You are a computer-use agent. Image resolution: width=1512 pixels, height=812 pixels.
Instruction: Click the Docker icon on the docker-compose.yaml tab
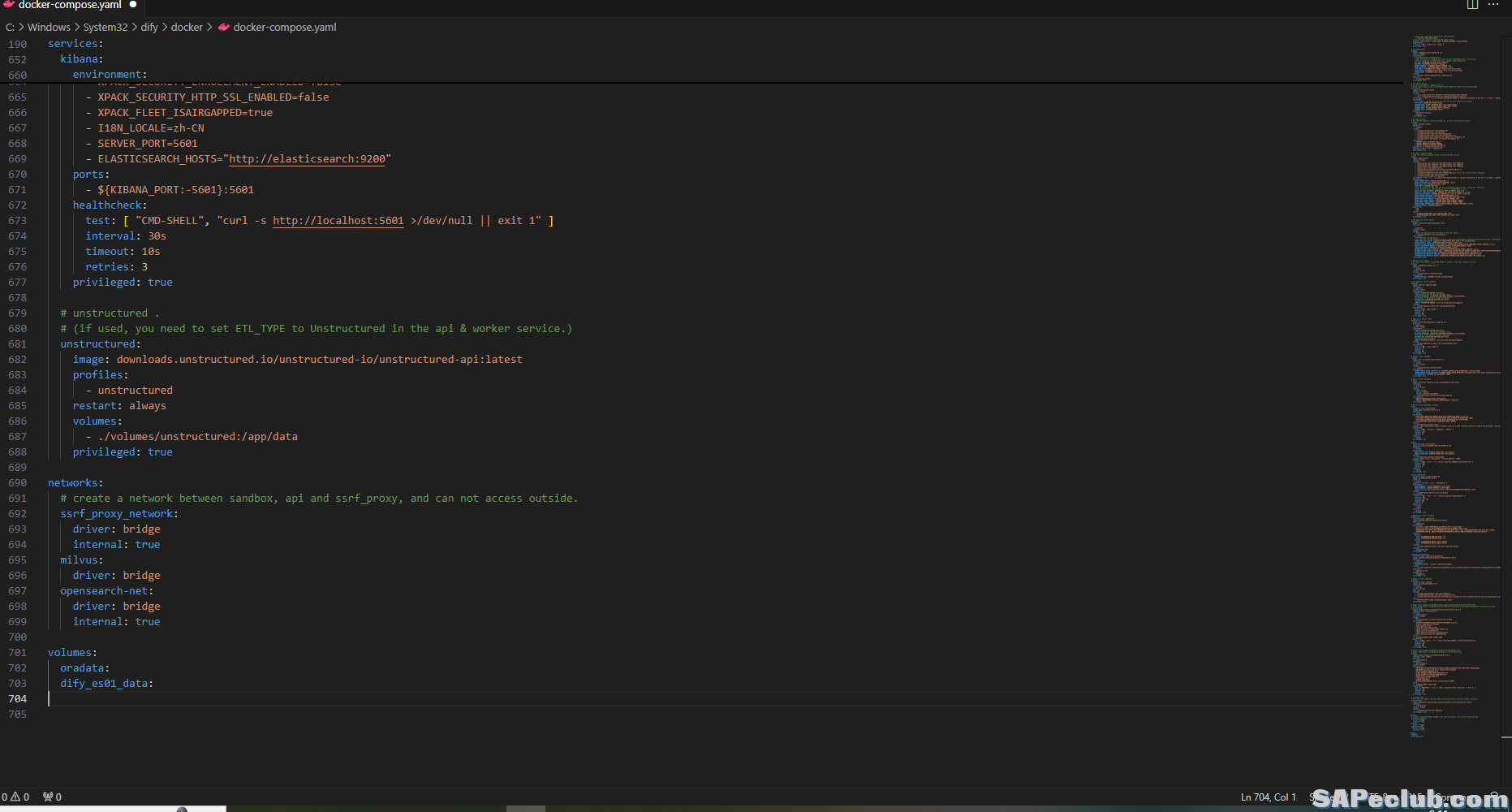pos(9,5)
